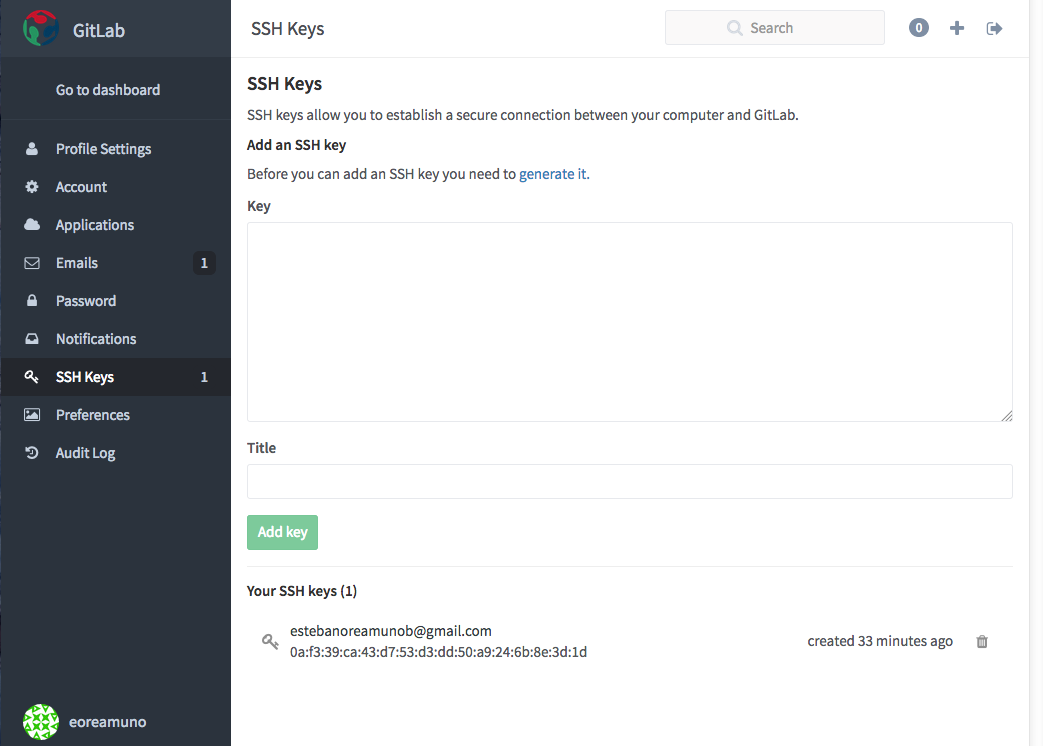Screen dimensions: 1043x746
Task: Focus the Key text area
Action: coord(629,321)
